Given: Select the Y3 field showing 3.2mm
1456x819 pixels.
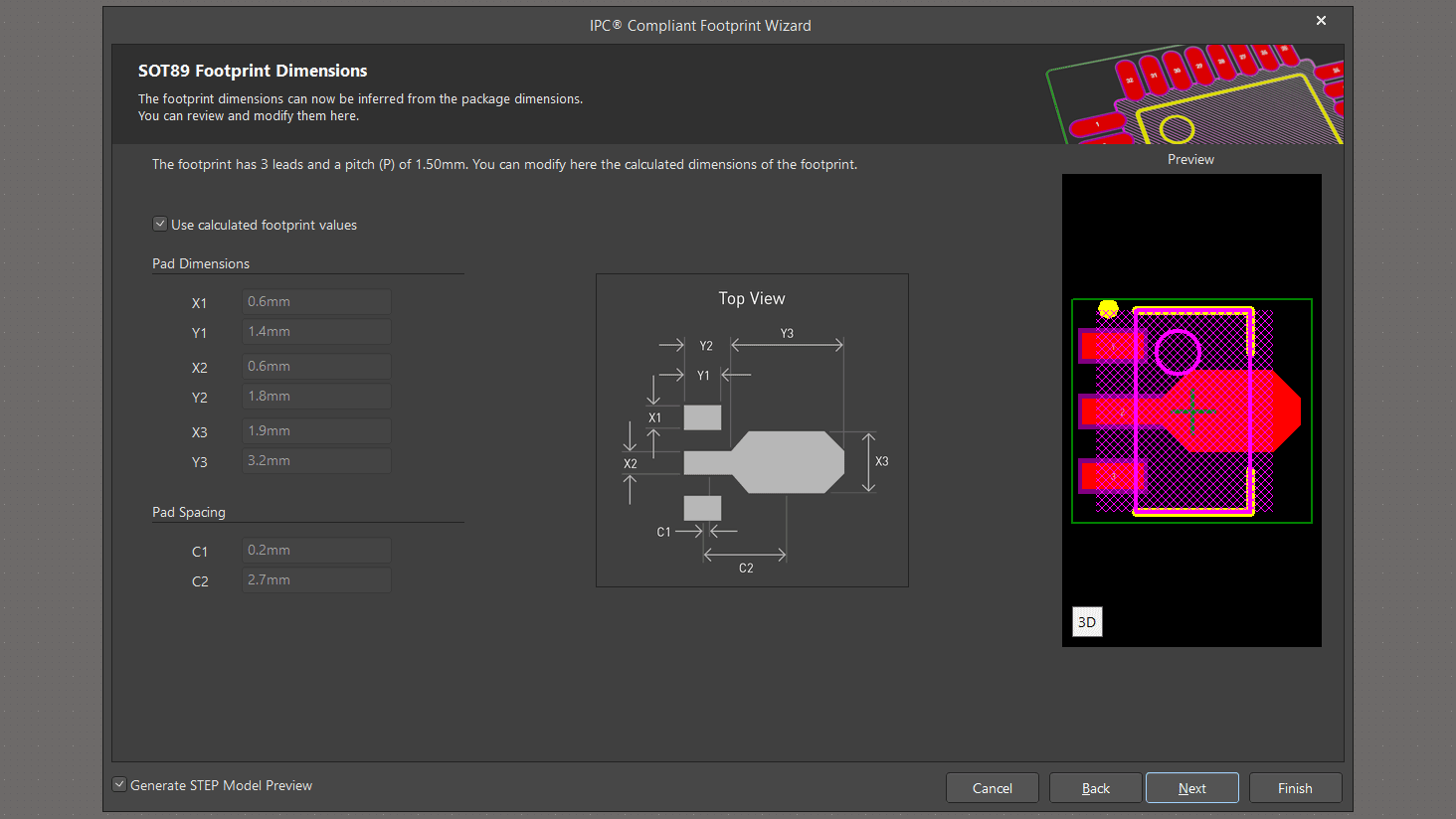Looking at the screenshot, I should click(316, 461).
